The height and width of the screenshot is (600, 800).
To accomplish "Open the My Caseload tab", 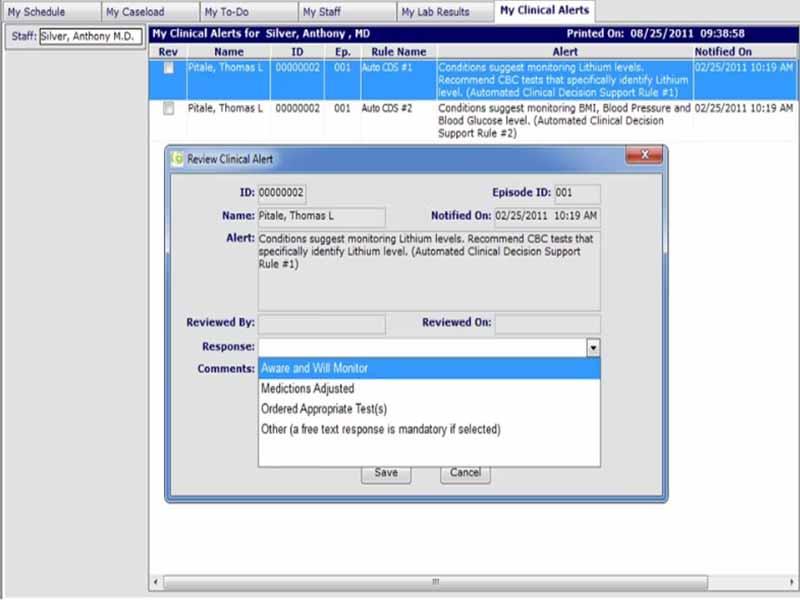I will [x=150, y=11].
